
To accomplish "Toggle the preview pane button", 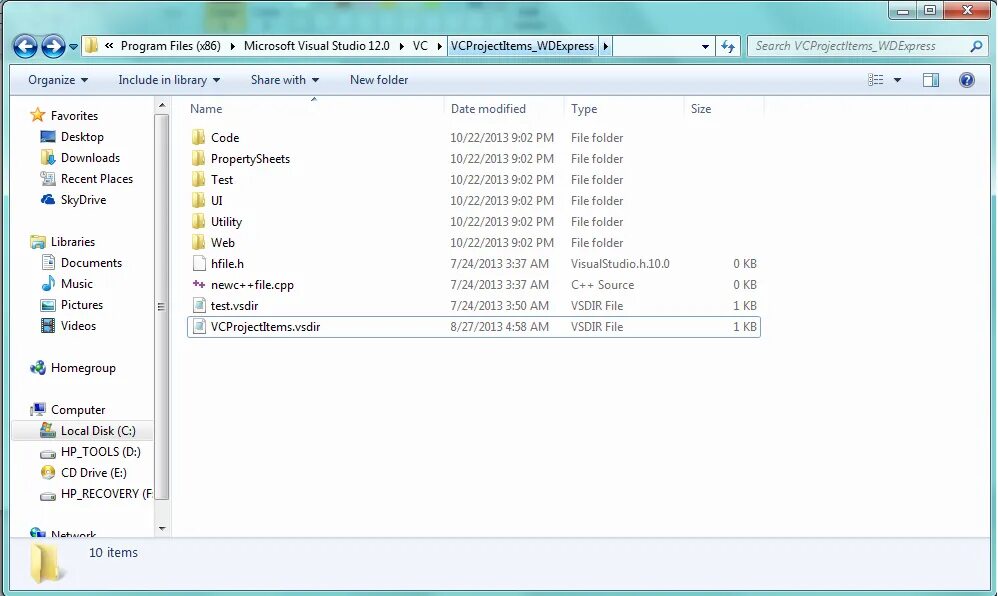I will (x=931, y=80).
